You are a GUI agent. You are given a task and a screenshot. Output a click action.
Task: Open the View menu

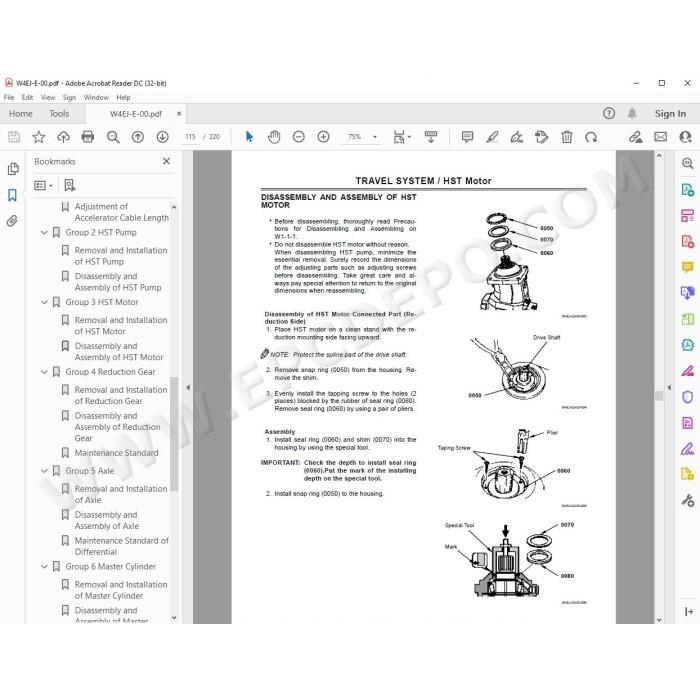[x=48, y=97]
